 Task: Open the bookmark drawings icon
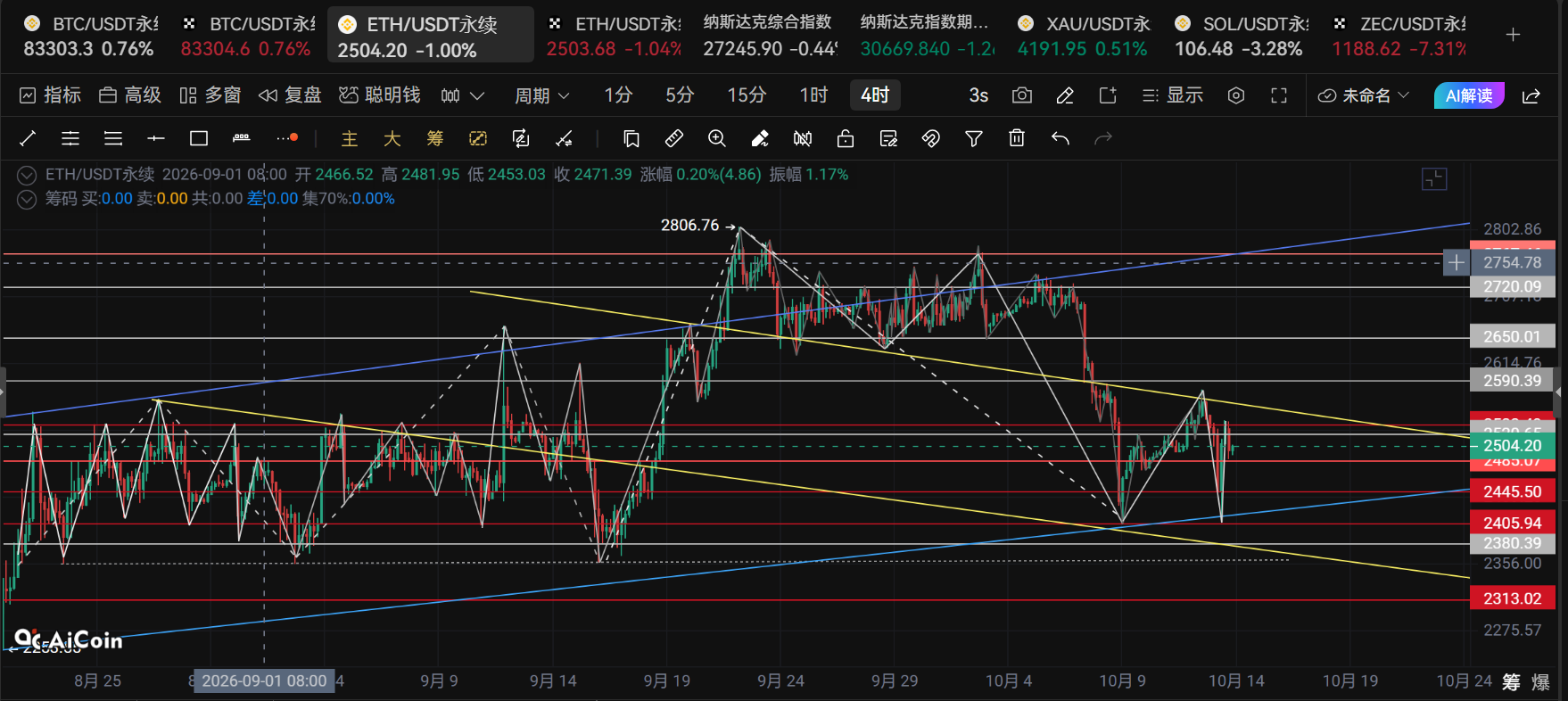pos(631,138)
